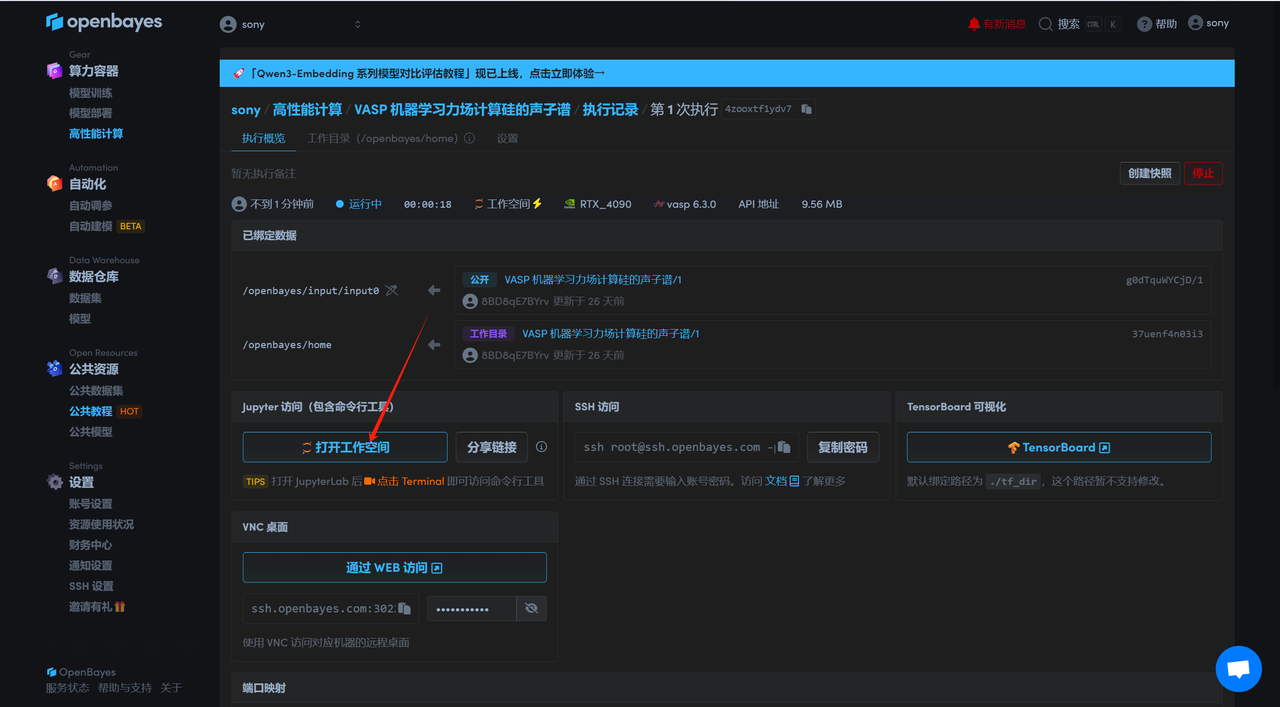Click the output ID 37uenf4n03i3

(1167, 334)
